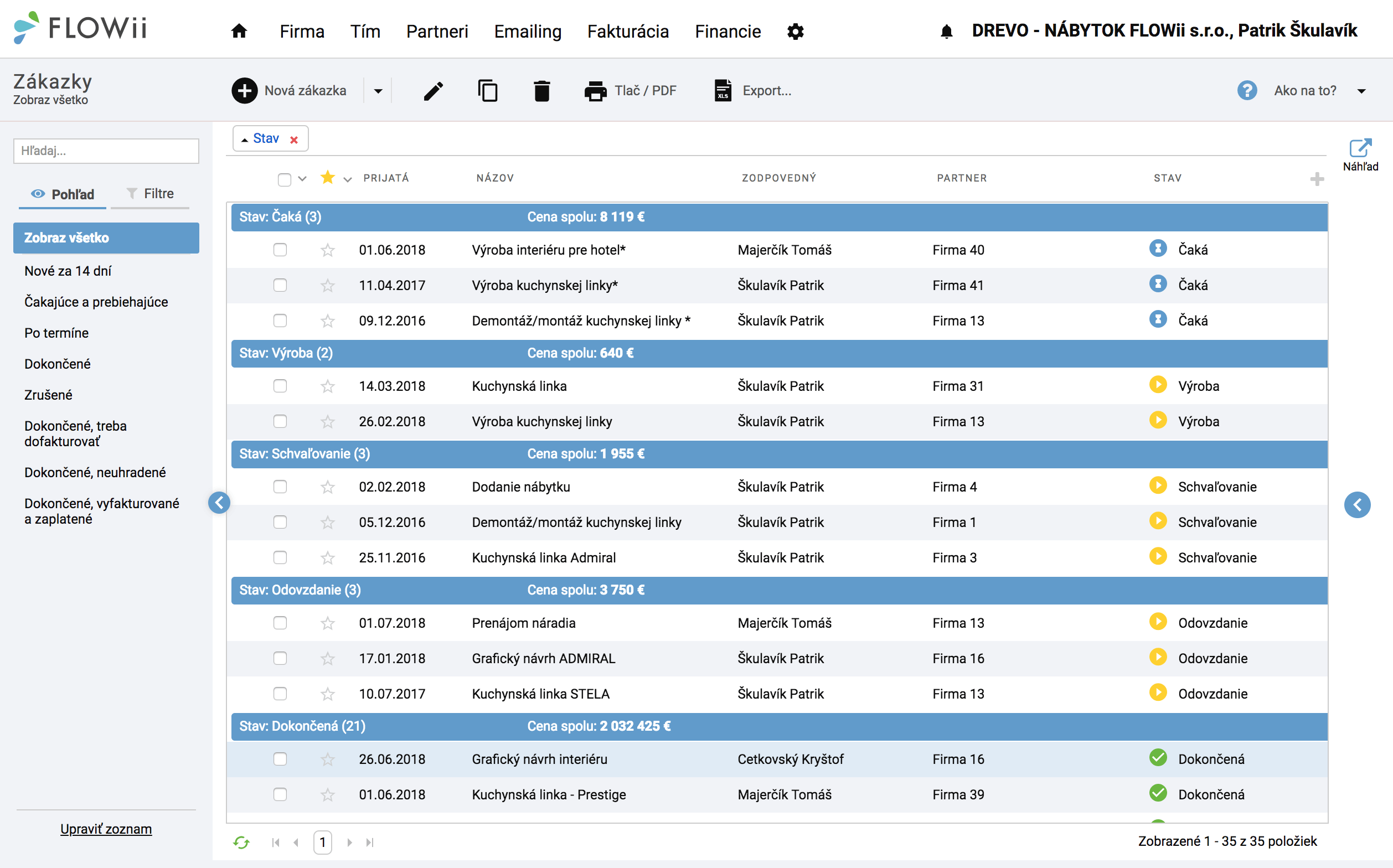The image size is (1393, 868).
Task: Click the printer Tlač / PDF icon
Action: point(595,91)
